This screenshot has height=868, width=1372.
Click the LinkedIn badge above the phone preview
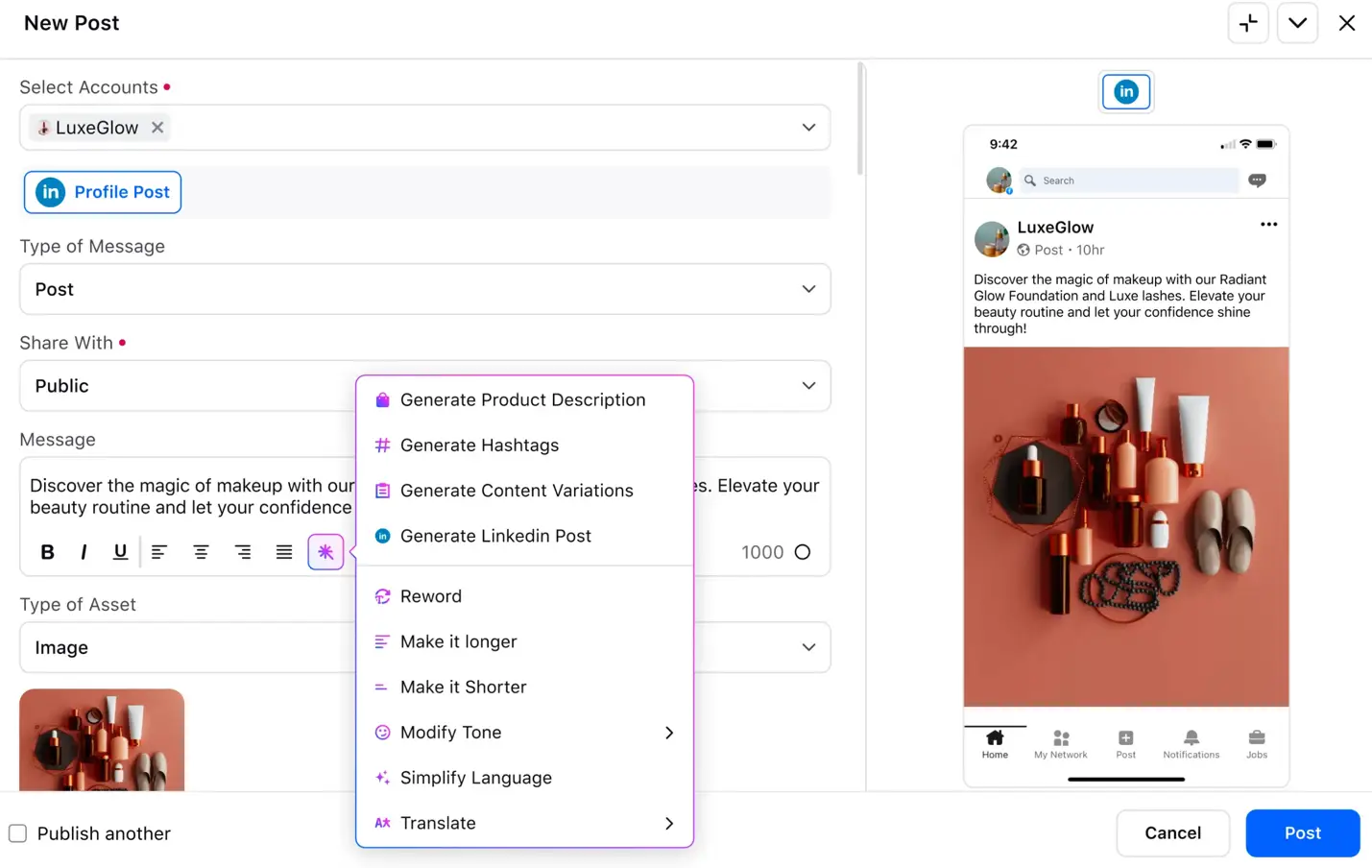[1125, 91]
